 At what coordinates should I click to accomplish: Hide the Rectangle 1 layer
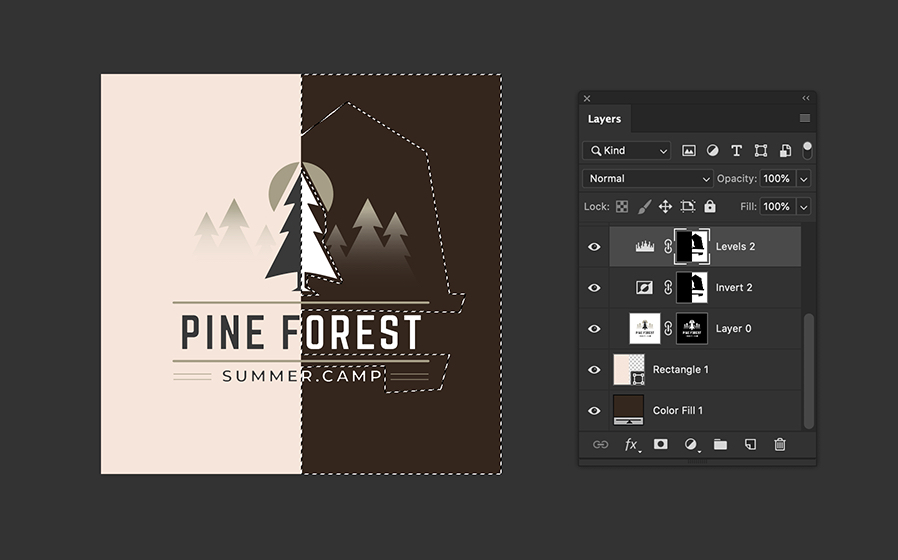[x=594, y=370]
